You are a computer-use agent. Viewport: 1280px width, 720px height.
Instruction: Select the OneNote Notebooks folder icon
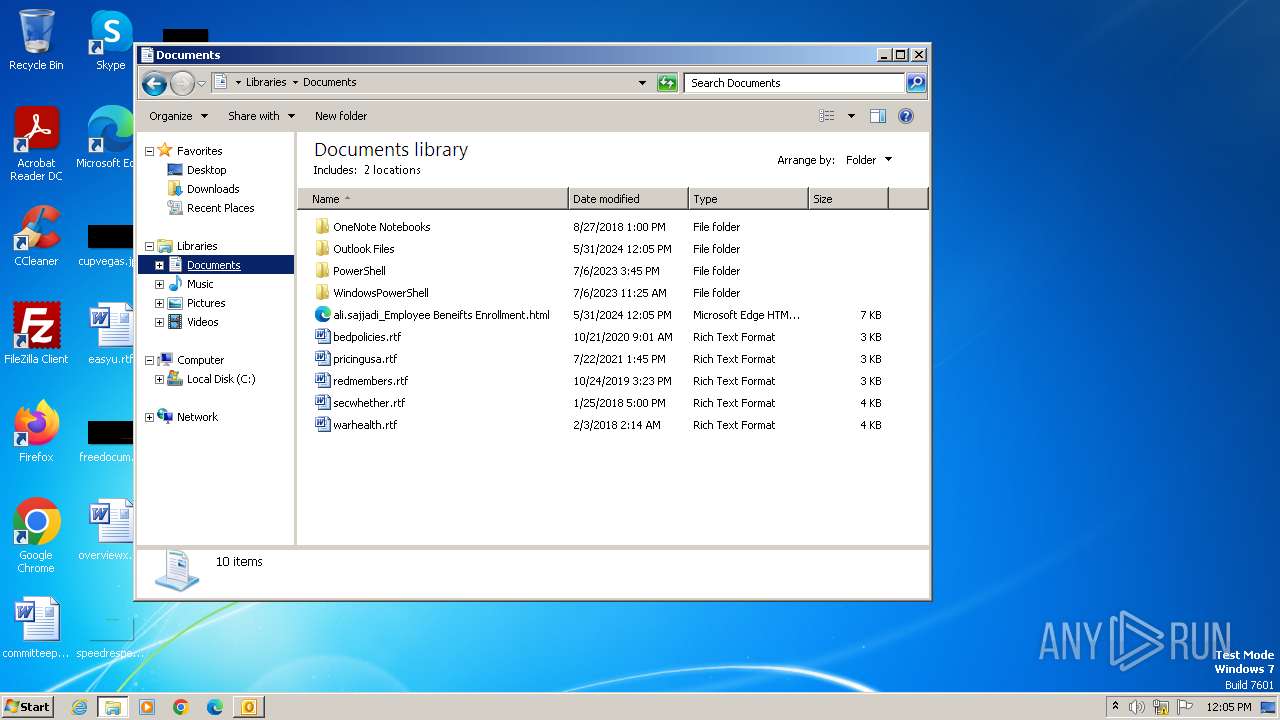tap(322, 227)
